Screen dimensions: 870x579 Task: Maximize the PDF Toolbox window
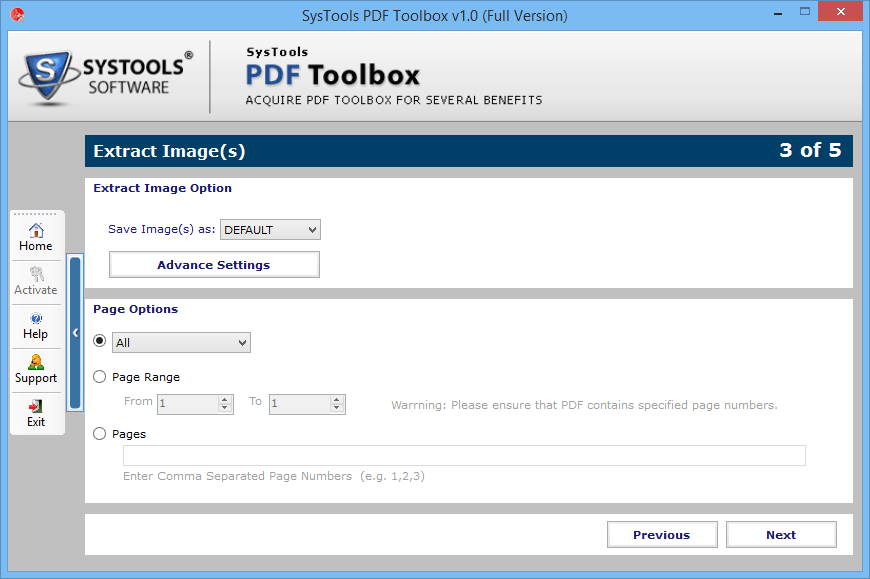pos(805,12)
